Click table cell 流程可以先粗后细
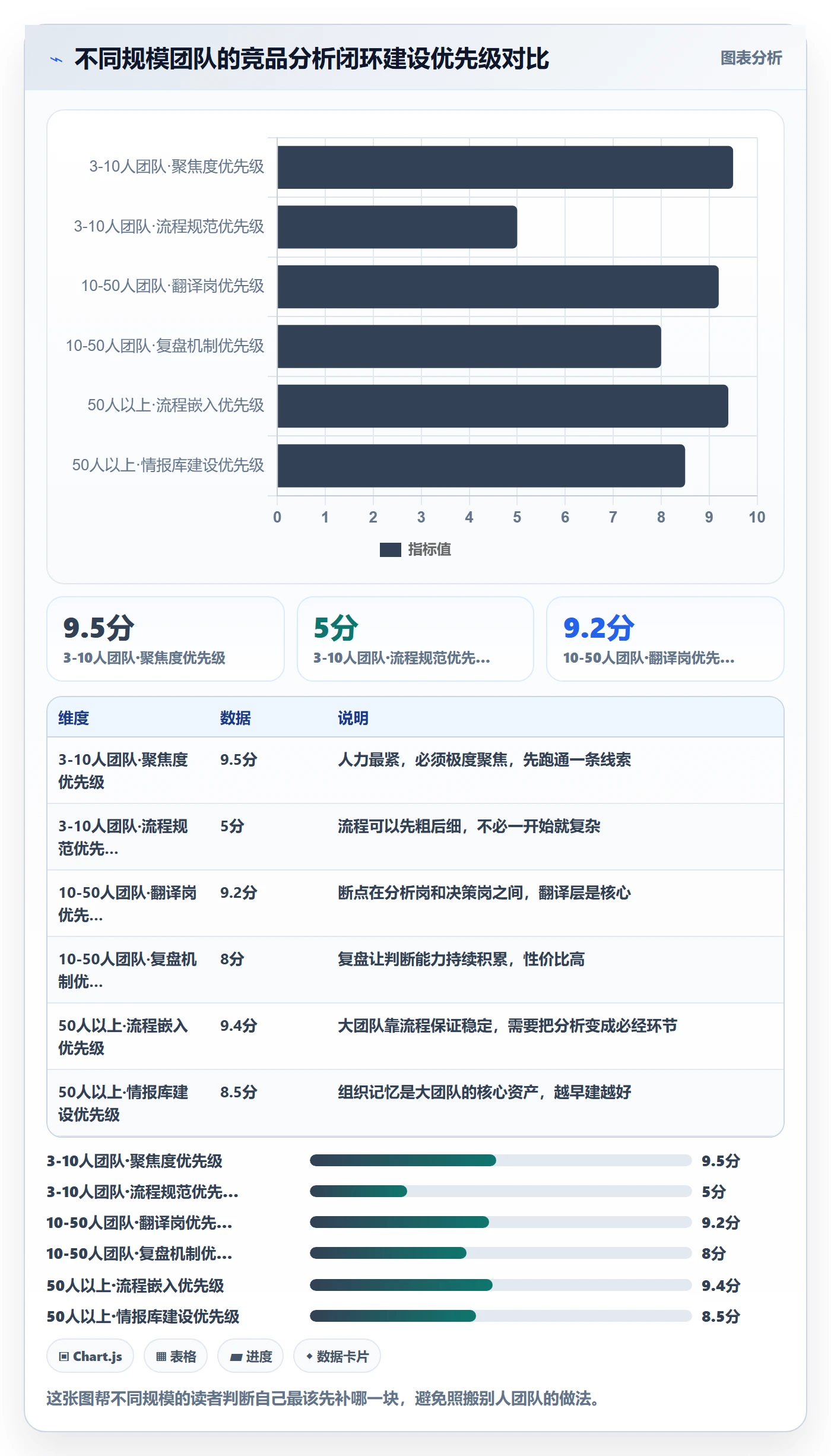The image size is (831, 1456). (x=469, y=826)
